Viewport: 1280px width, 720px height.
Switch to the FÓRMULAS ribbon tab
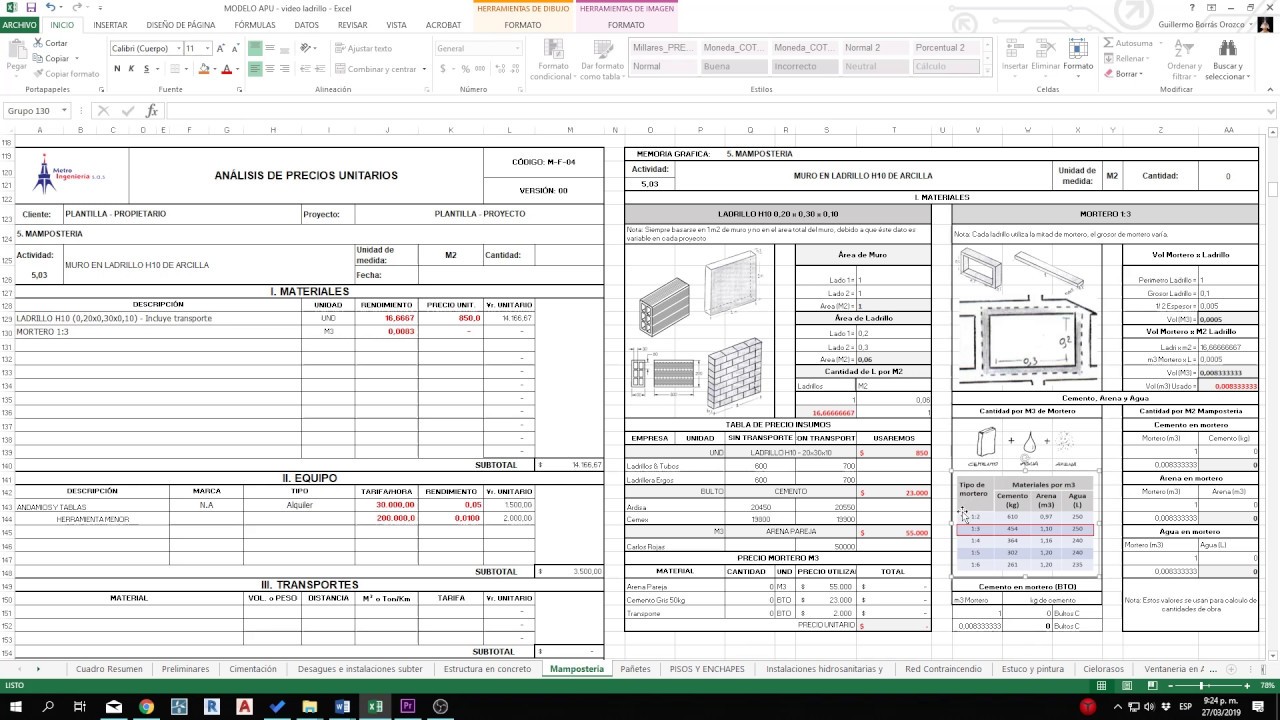coord(255,25)
